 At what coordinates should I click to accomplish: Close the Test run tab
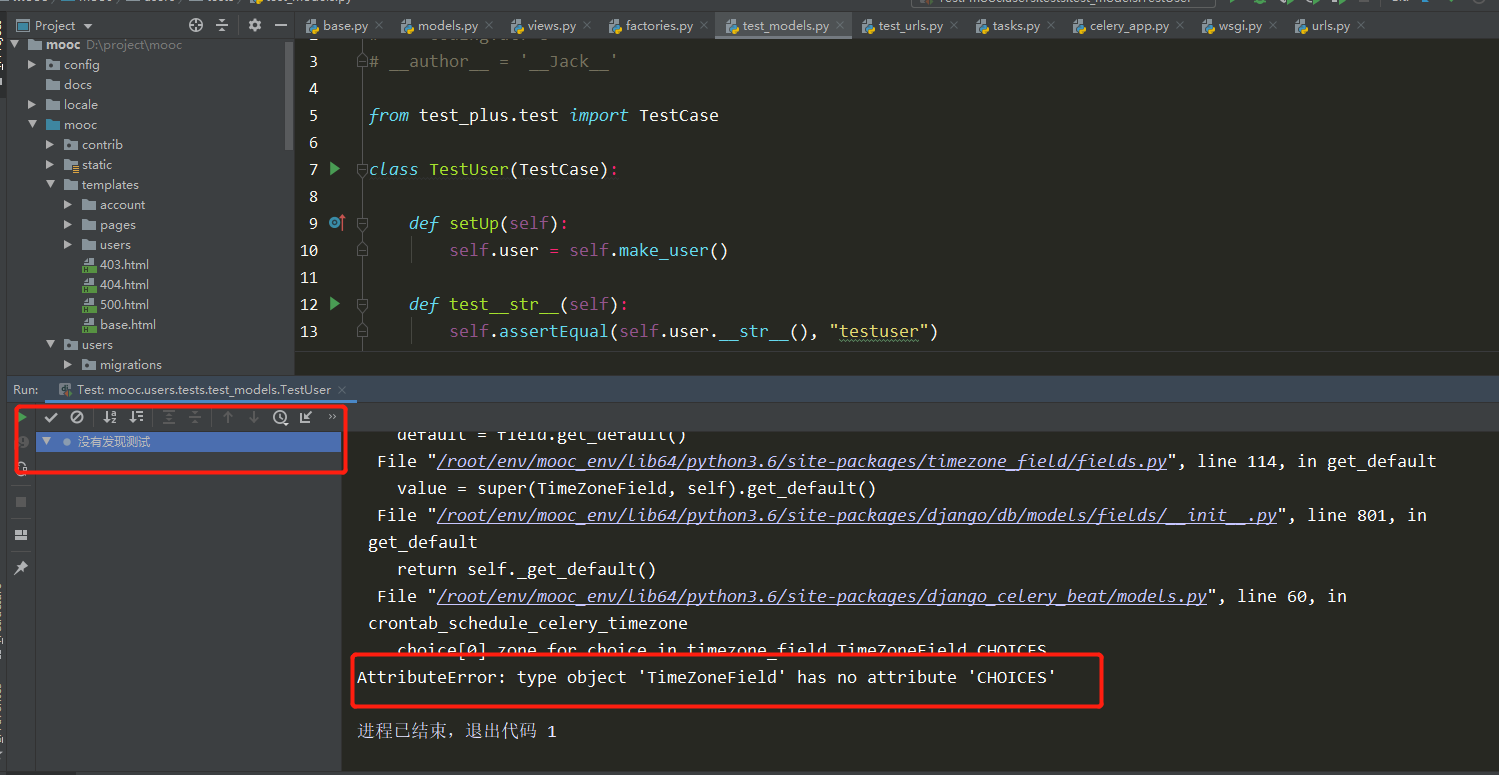341,390
